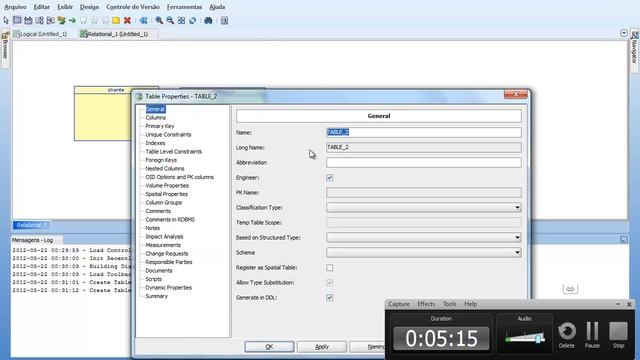The width and height of the screenshot is (640, 360).
Task: Select Summary in the properties tree
Action: (156, 296)
